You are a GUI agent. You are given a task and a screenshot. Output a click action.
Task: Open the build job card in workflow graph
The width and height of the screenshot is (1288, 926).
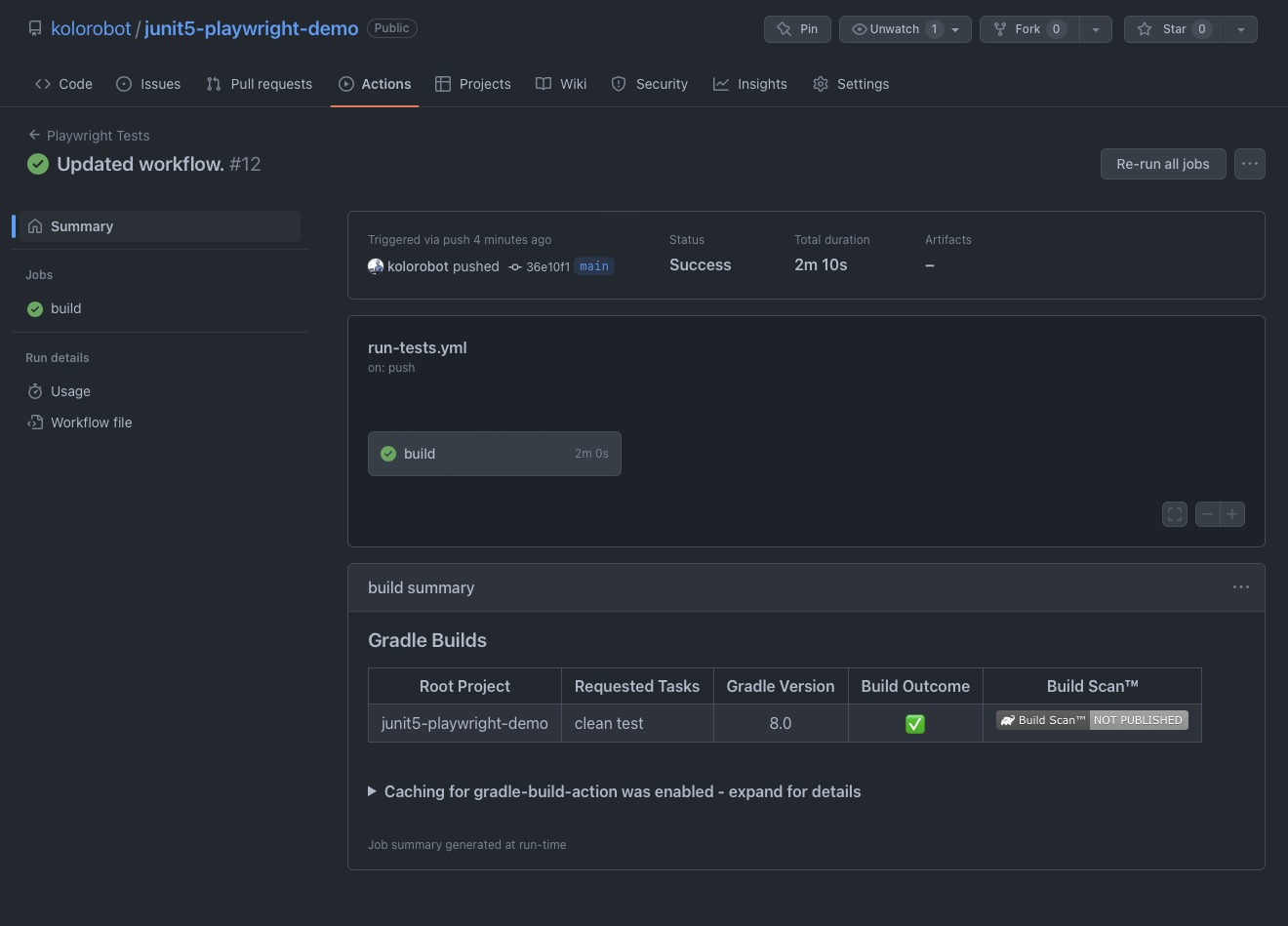point(495,454)
